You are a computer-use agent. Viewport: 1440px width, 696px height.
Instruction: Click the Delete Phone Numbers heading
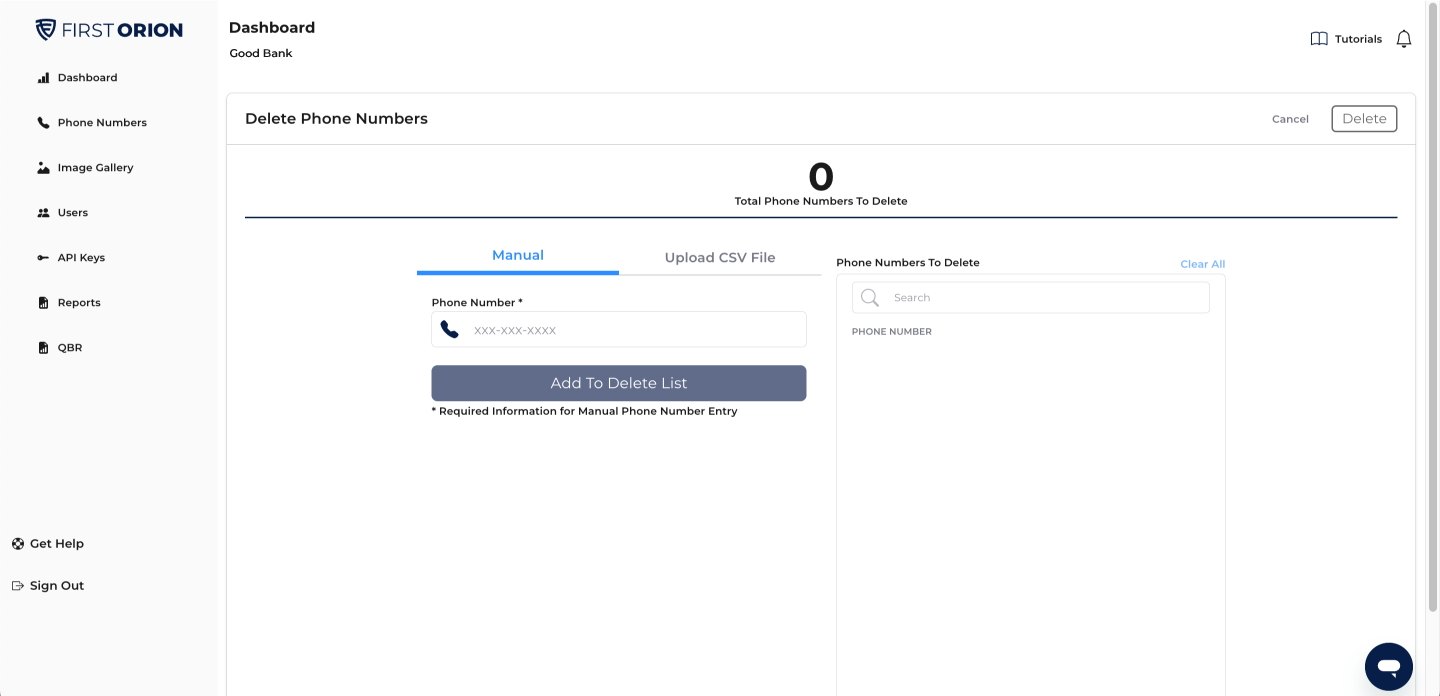[x=336, y=119]
